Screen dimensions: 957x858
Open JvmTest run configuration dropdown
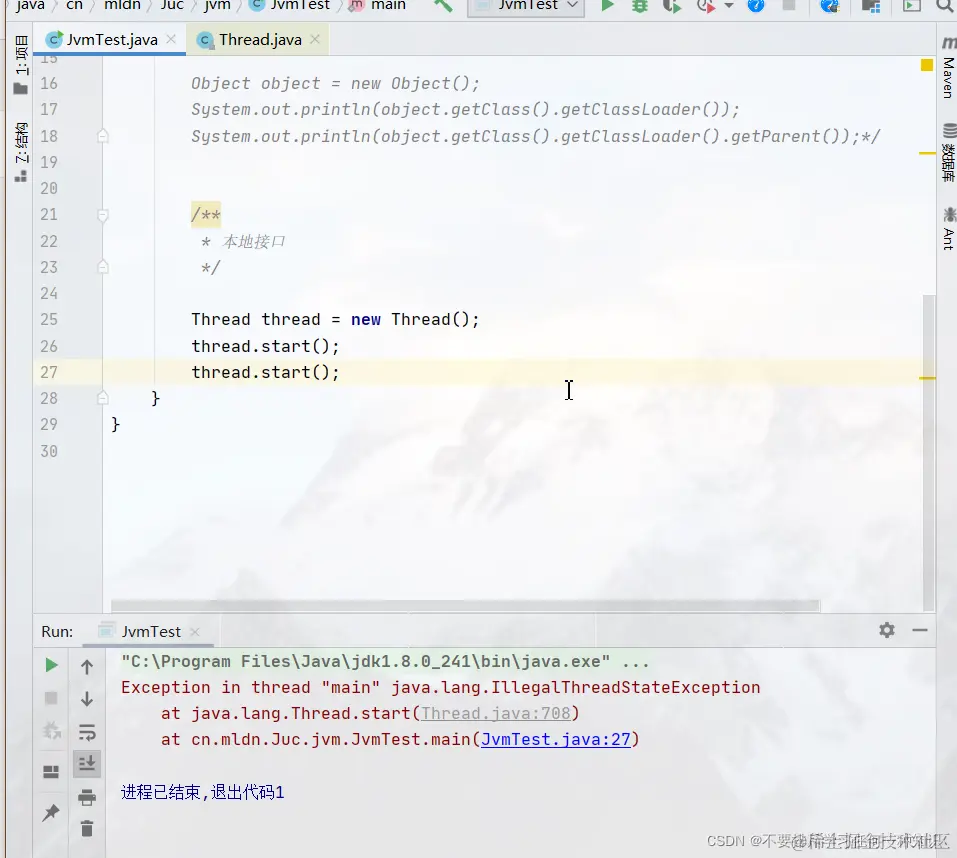(x=526, y=5)
